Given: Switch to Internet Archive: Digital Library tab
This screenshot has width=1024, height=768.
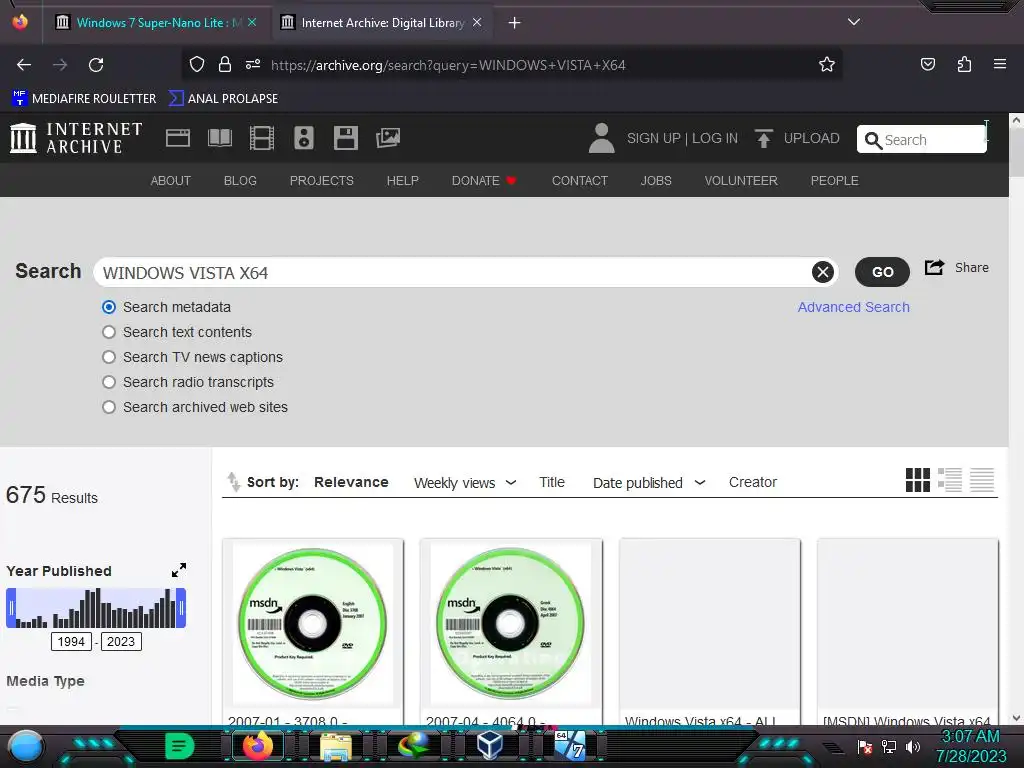Looking at the screenshot, I should click(x=382, y=23).
